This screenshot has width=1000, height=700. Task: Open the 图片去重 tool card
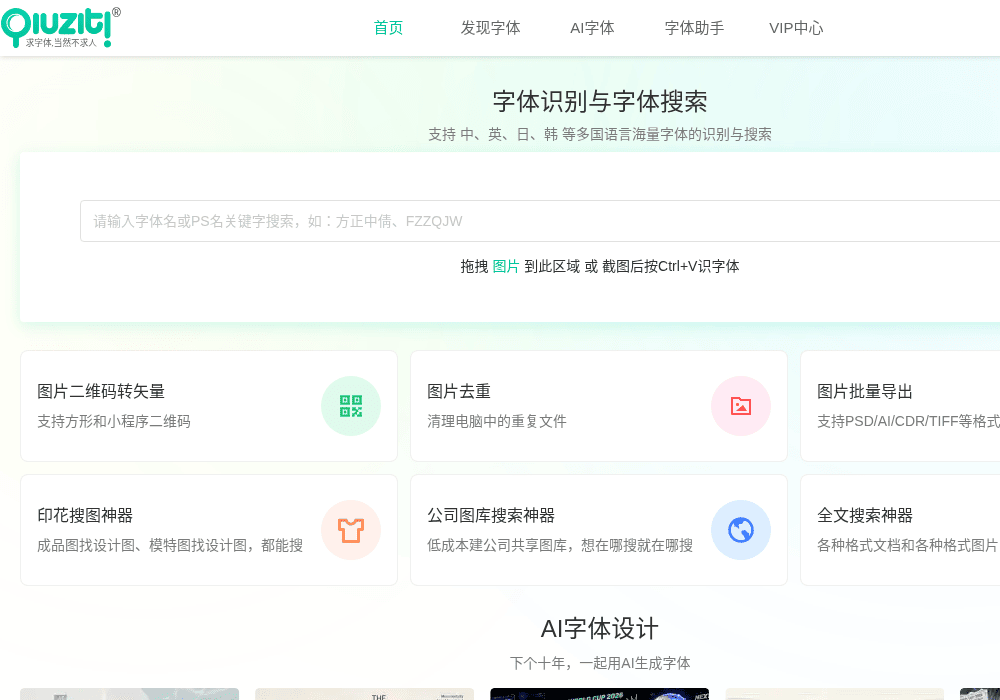[x=599, y=406]
